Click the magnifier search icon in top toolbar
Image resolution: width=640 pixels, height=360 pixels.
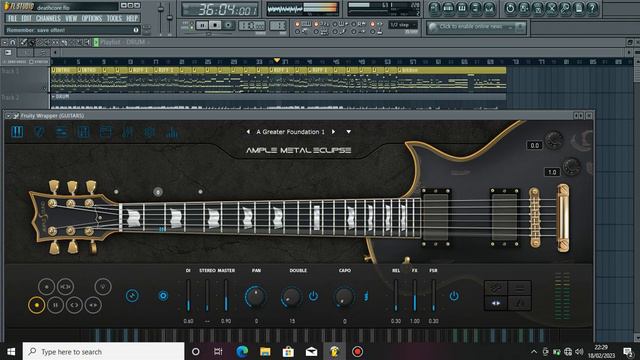pyautogui.click(x=565, y=8)
